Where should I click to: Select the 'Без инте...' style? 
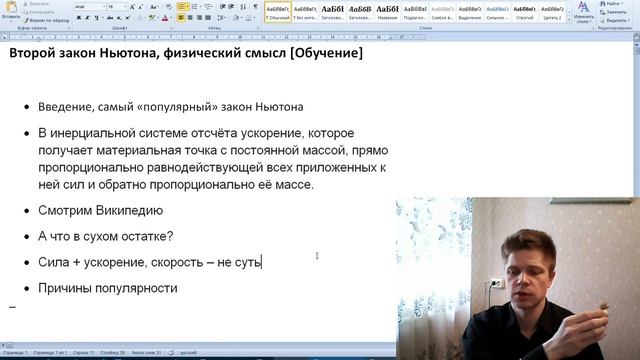click(305, 12)
